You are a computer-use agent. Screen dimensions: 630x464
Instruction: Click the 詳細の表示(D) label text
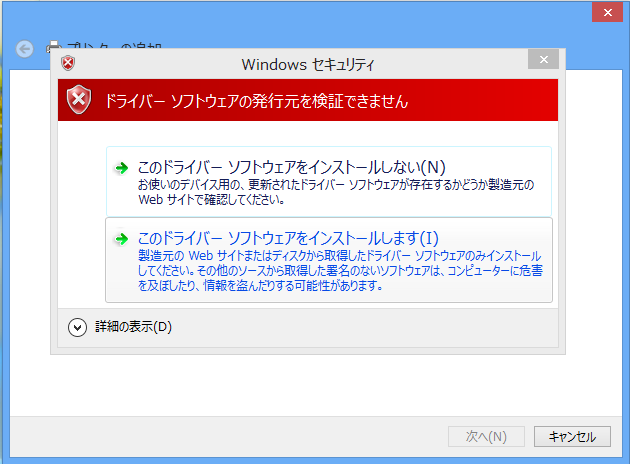click(x=133, y=327)
